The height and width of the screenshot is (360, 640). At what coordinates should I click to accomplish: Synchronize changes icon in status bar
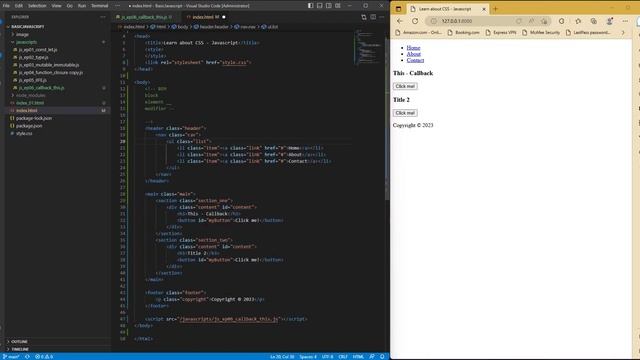point(27,357)
